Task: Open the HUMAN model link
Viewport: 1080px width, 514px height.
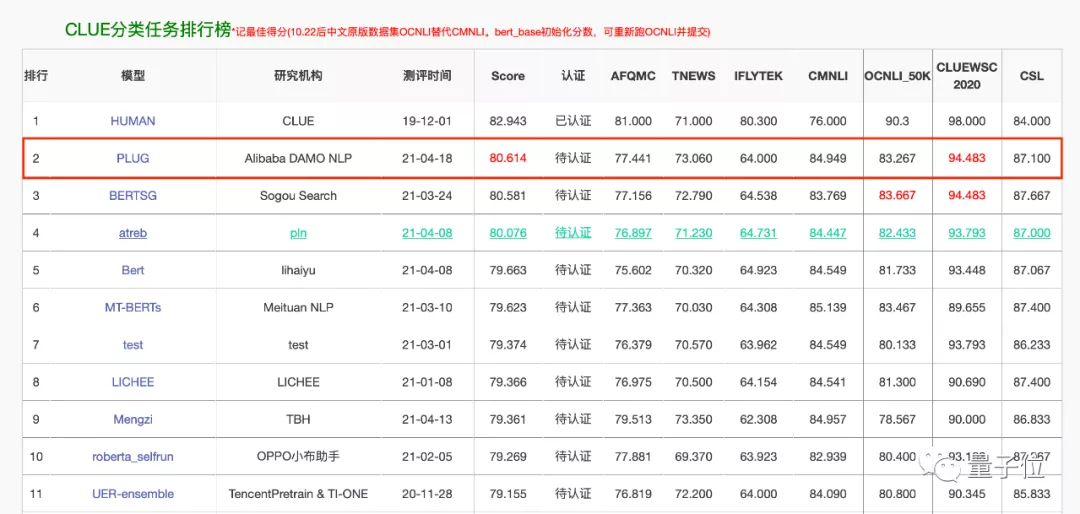Action: 133,121
